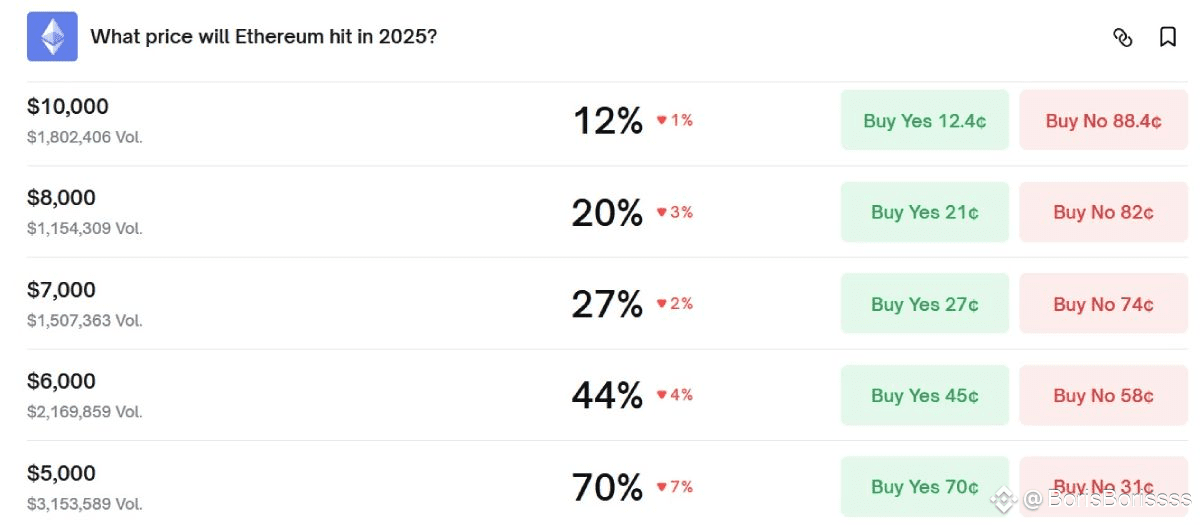Bookmark this Ethereum market
This screenshot has width=1200, height=525.
[1167, 37]
